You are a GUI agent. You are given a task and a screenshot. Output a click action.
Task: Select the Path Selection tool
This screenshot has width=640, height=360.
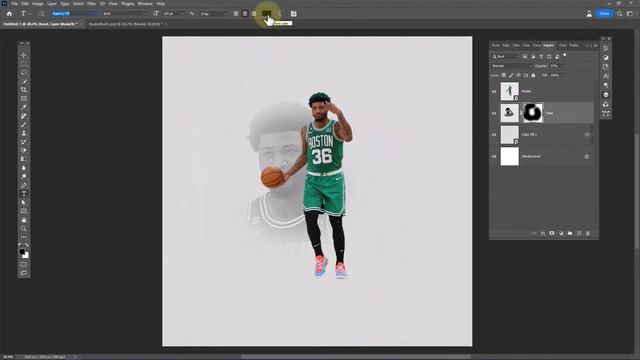click(24, 202)
